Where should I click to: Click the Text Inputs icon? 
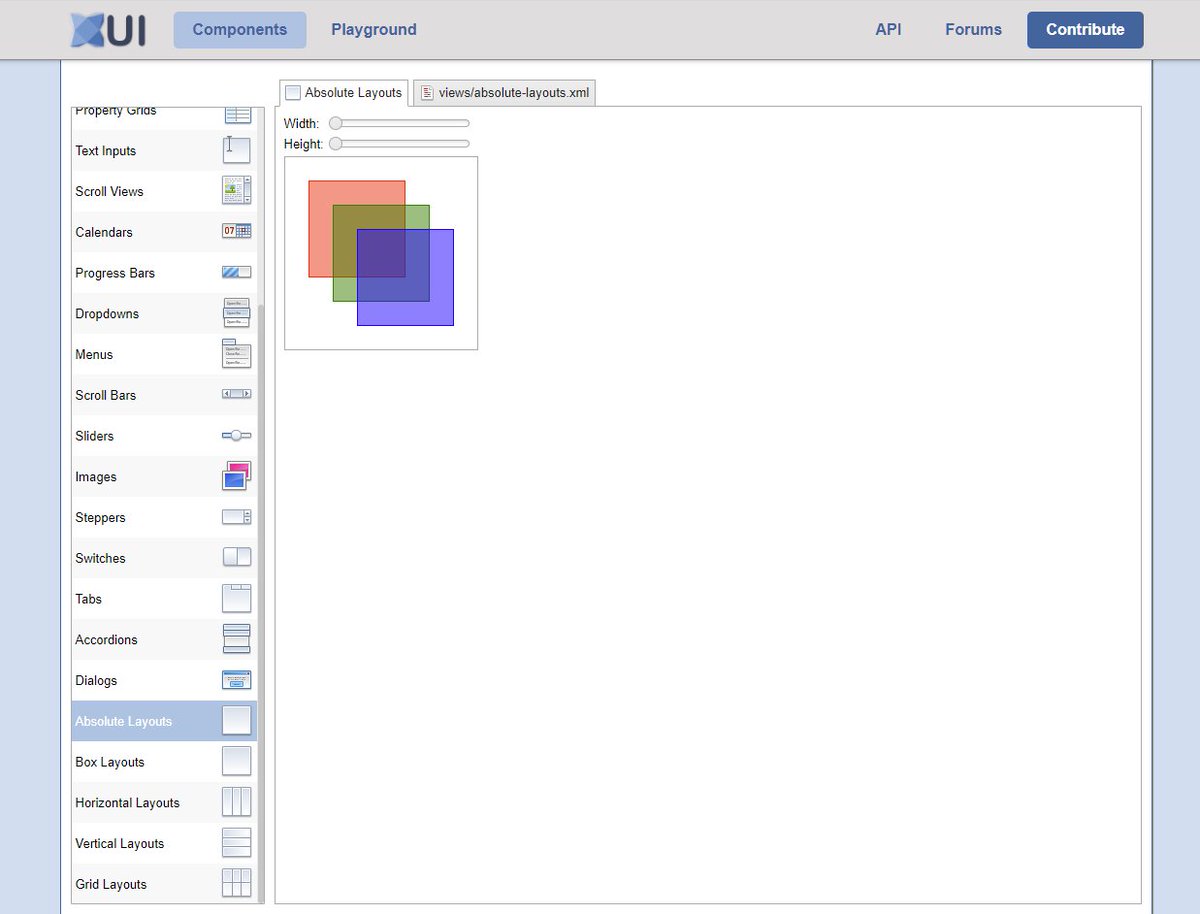pyautogui.click(x=237, y=149)
